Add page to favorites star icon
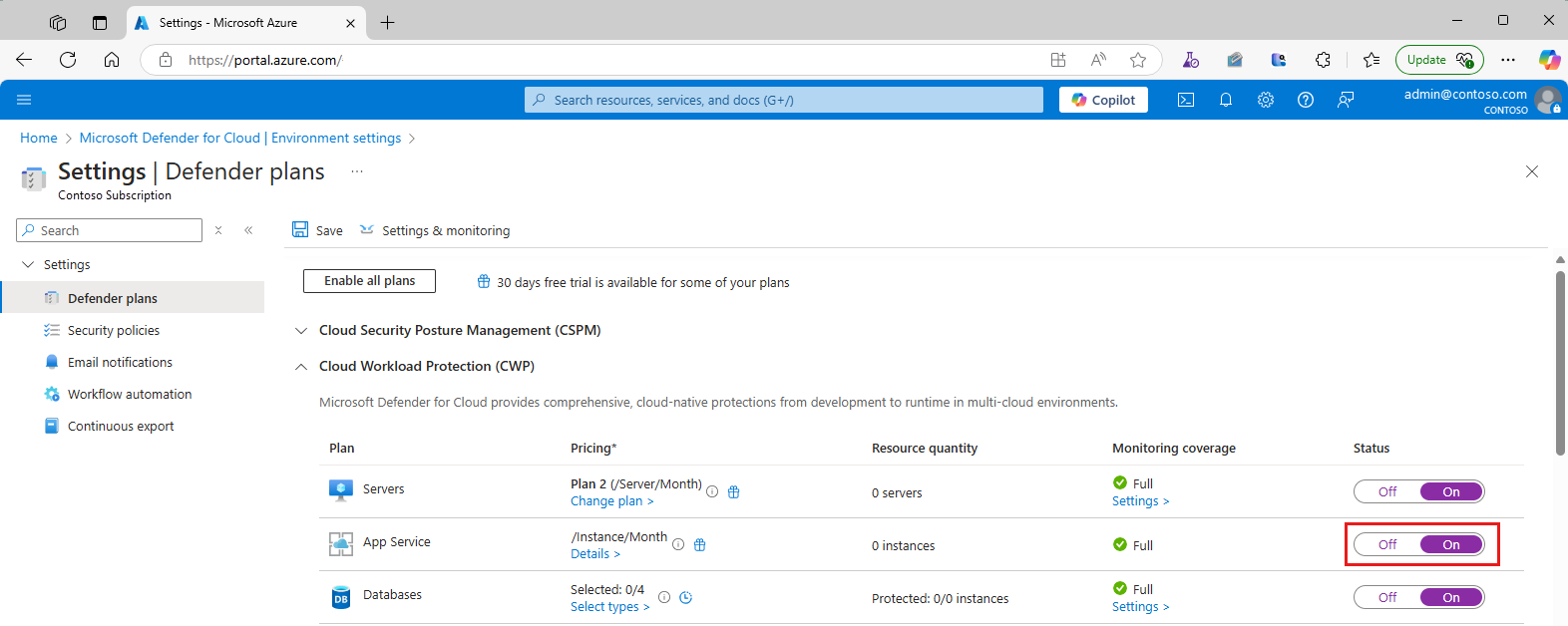1568x626 pixels. click(x=1138, y=60)
